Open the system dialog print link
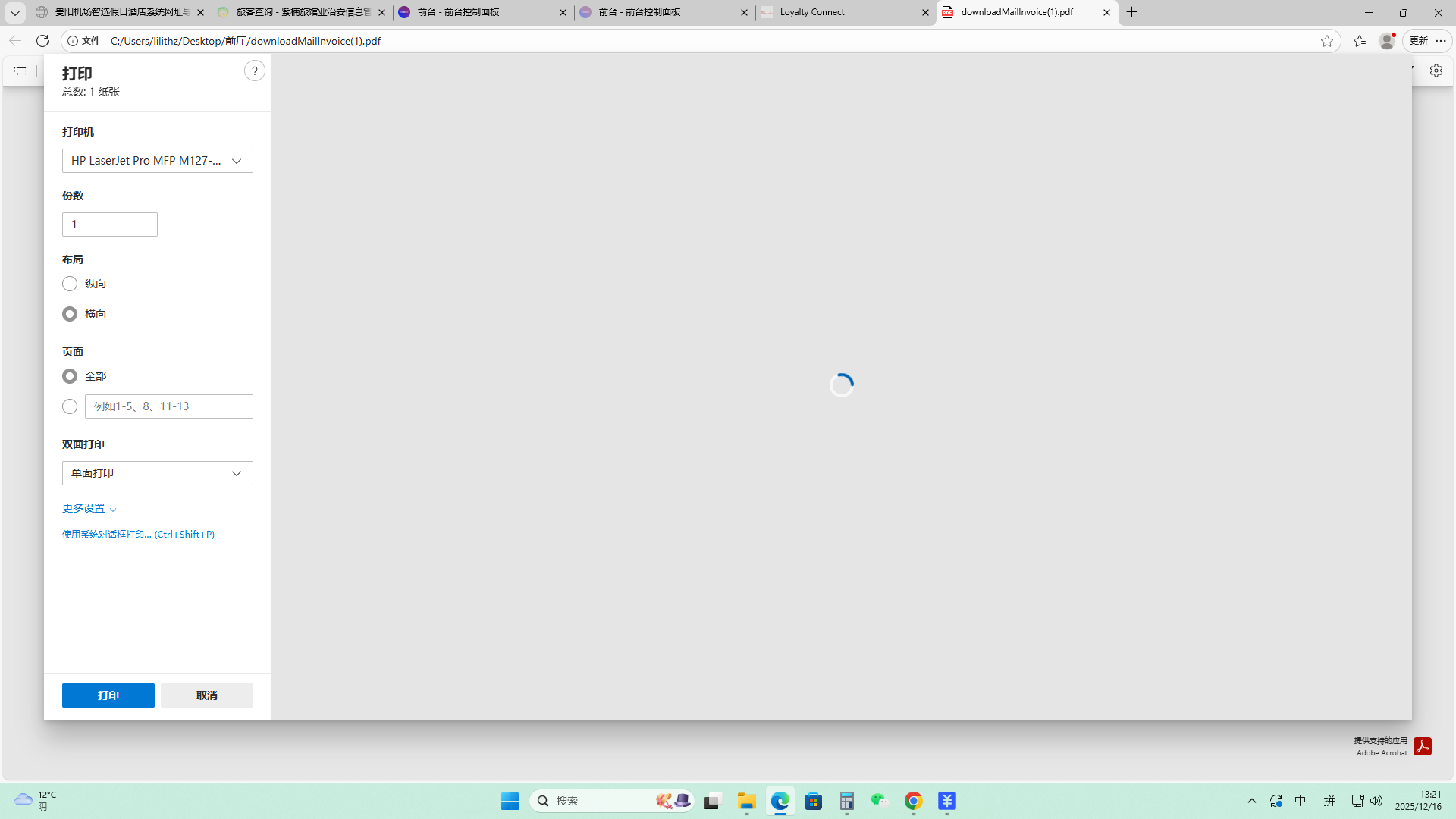The image size is (1456, 819). (138, 535)
